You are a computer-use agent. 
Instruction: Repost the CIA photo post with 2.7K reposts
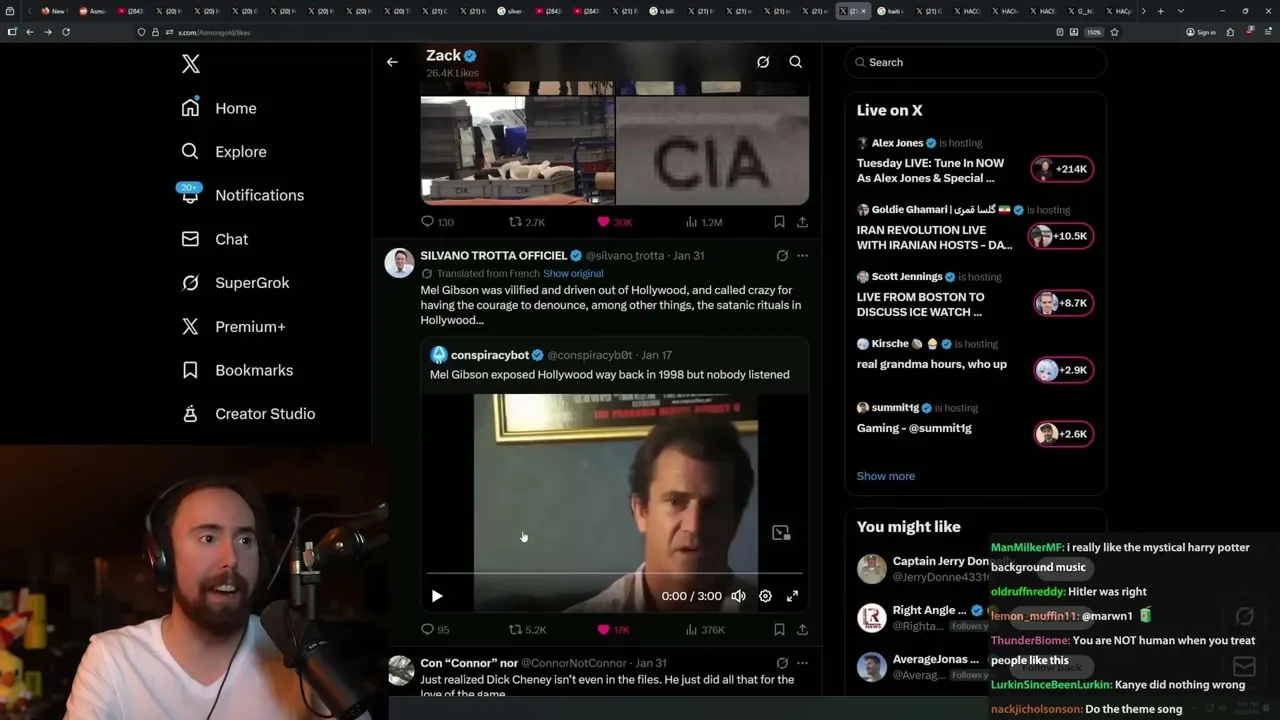click(527, 222)
